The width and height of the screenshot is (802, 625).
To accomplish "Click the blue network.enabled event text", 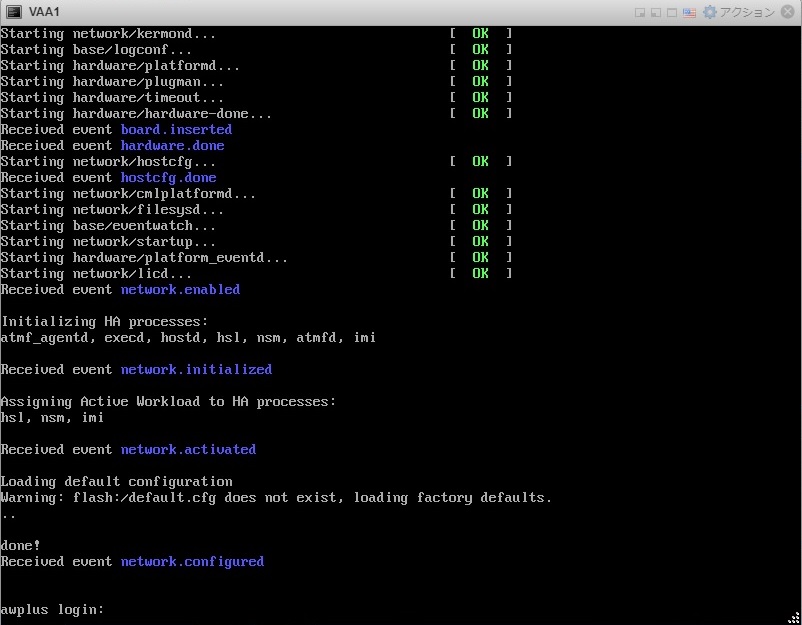I will click(x=180, y=289).
